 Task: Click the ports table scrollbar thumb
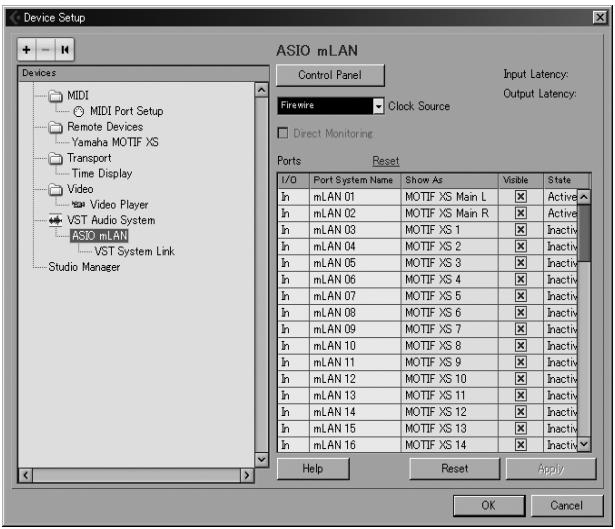[x=584, y=233]
